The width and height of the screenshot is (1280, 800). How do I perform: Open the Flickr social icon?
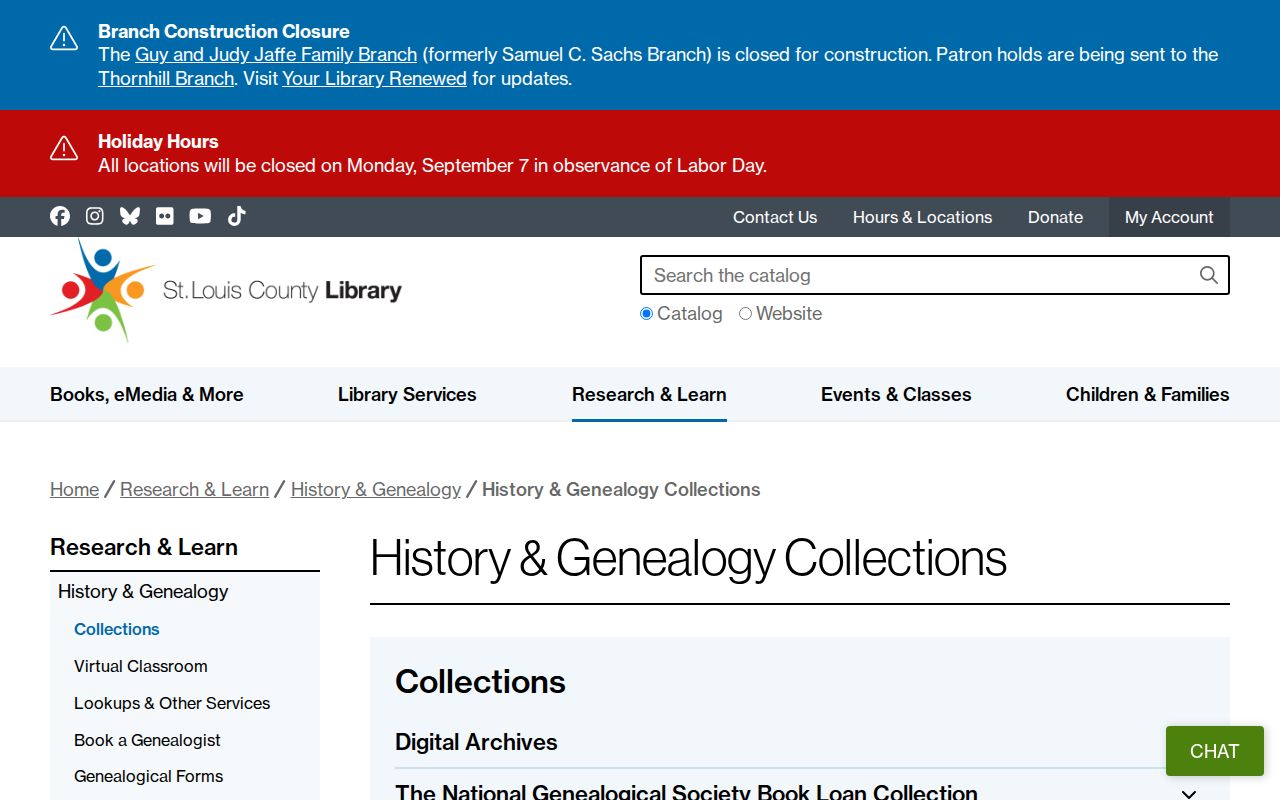pos(165,216)
